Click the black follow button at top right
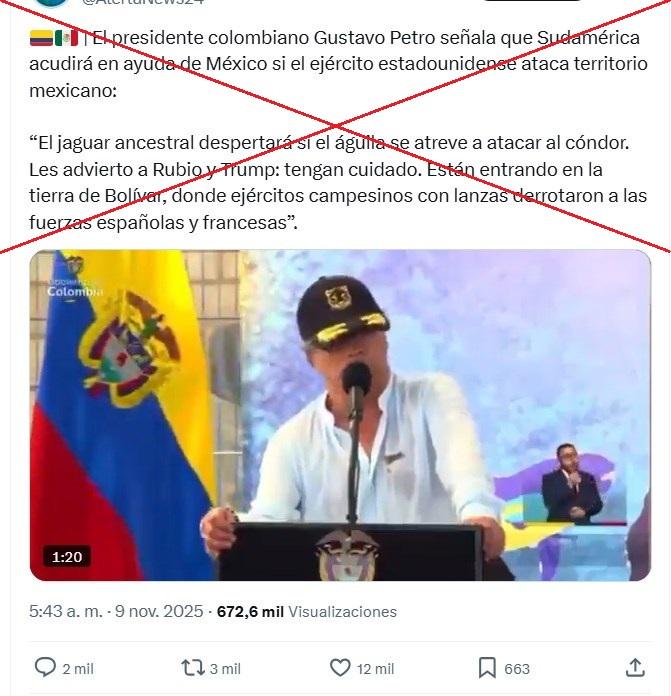 click(533, 0)
